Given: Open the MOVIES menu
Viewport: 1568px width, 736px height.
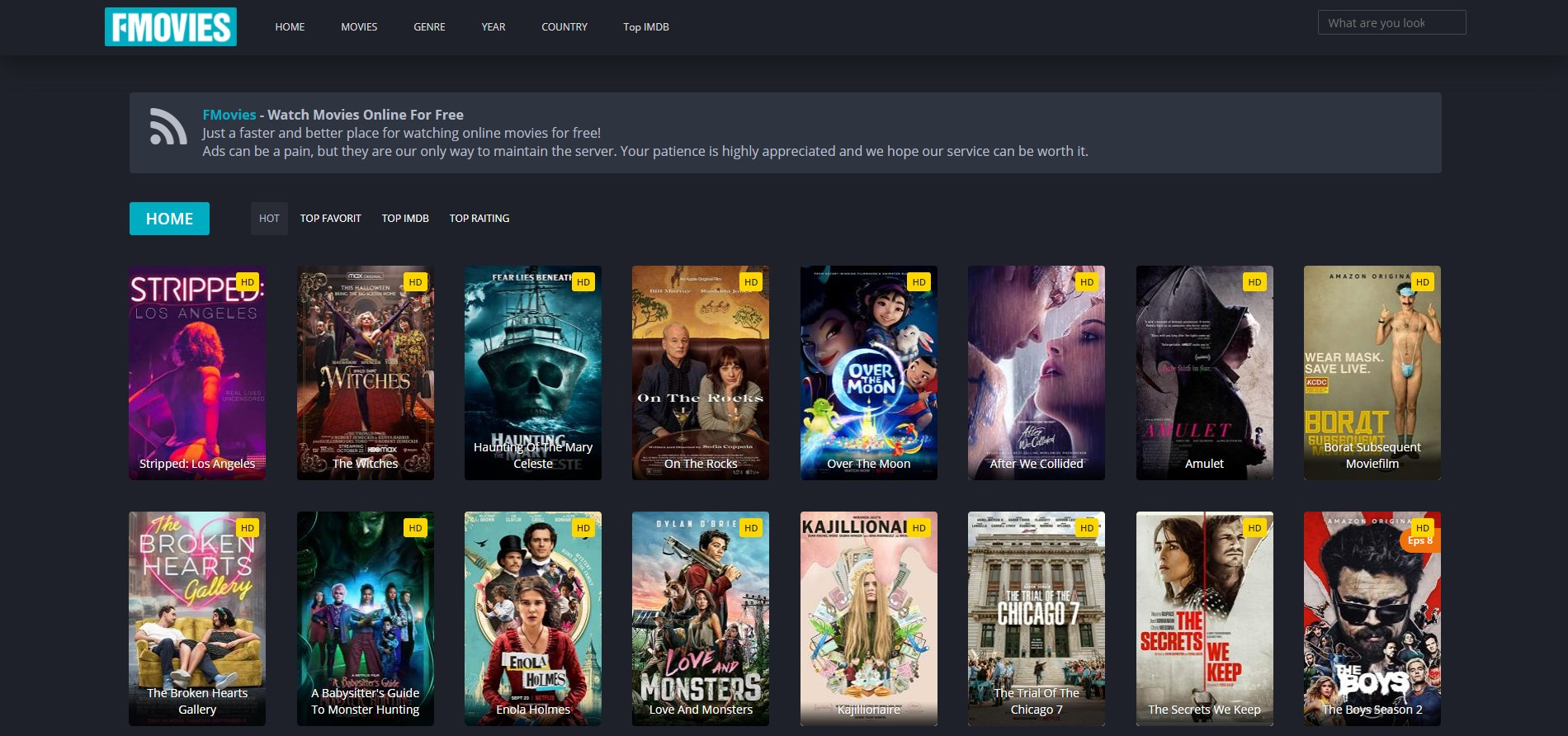Looking at the screenshot, I should coord(359,27).
